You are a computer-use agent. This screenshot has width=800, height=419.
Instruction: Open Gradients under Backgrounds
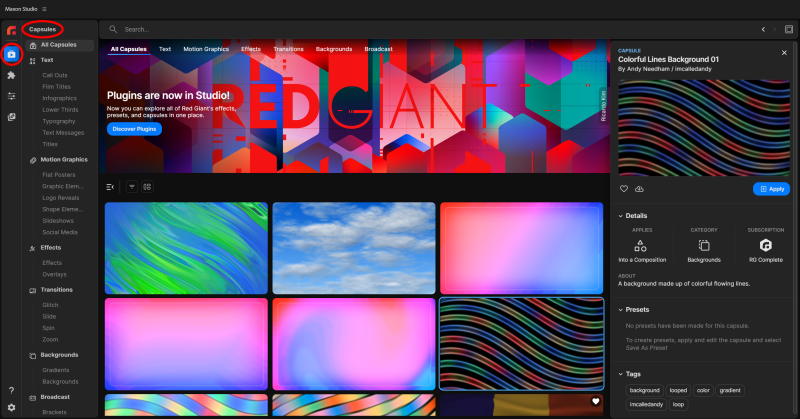(x=56, y=371)
